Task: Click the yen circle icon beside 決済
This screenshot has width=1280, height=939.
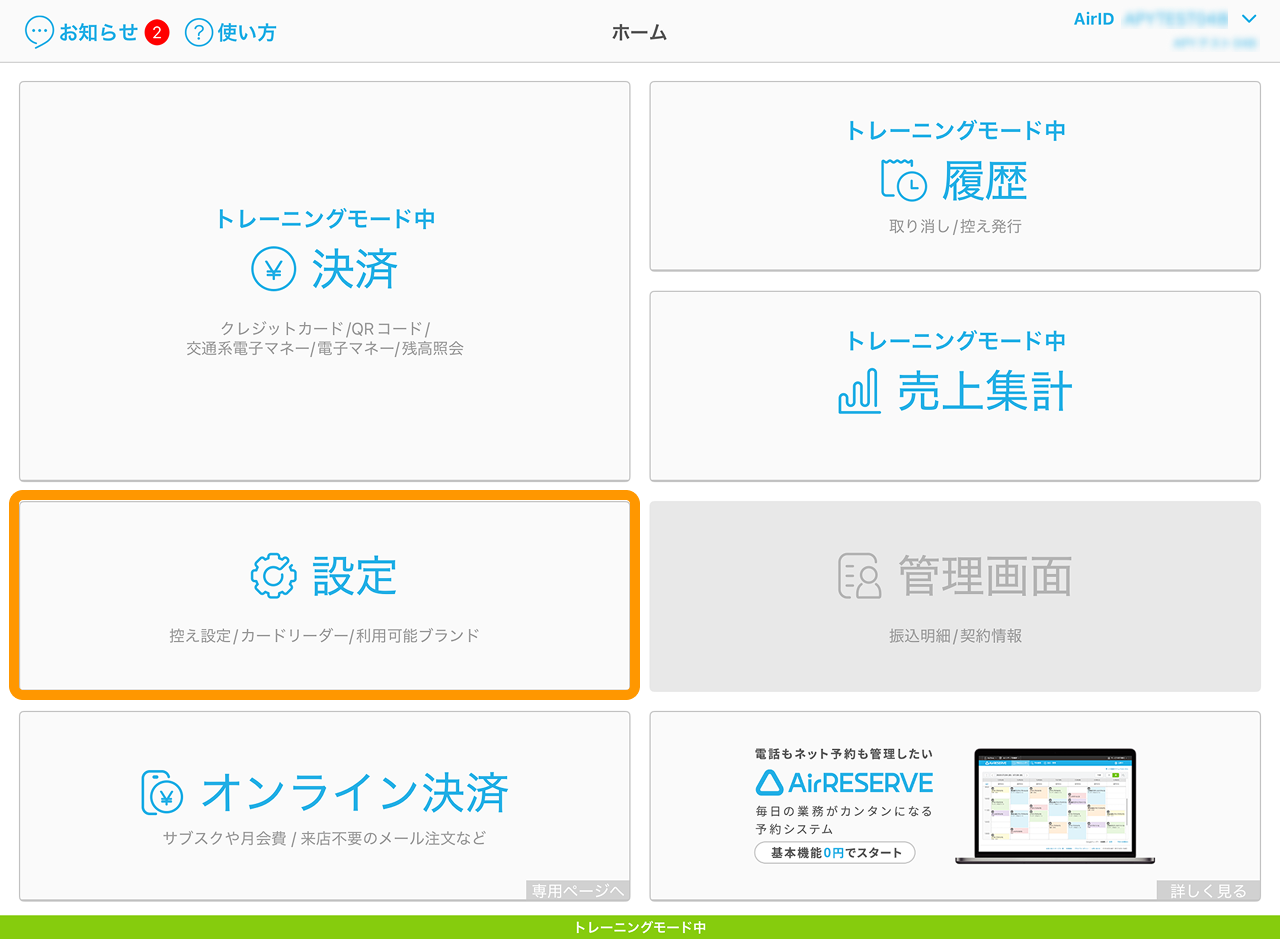Action: [x=273, y=269]
